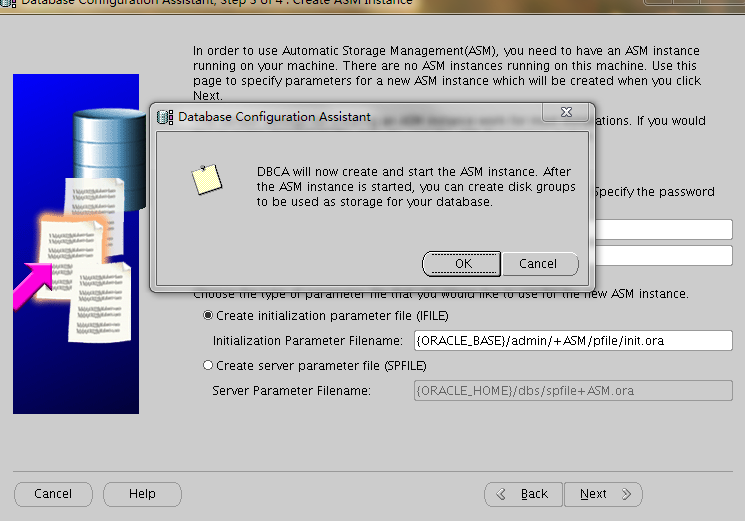The image size is (745, 521).
Task: Go Back to the previous step
Action: (524, 494)
